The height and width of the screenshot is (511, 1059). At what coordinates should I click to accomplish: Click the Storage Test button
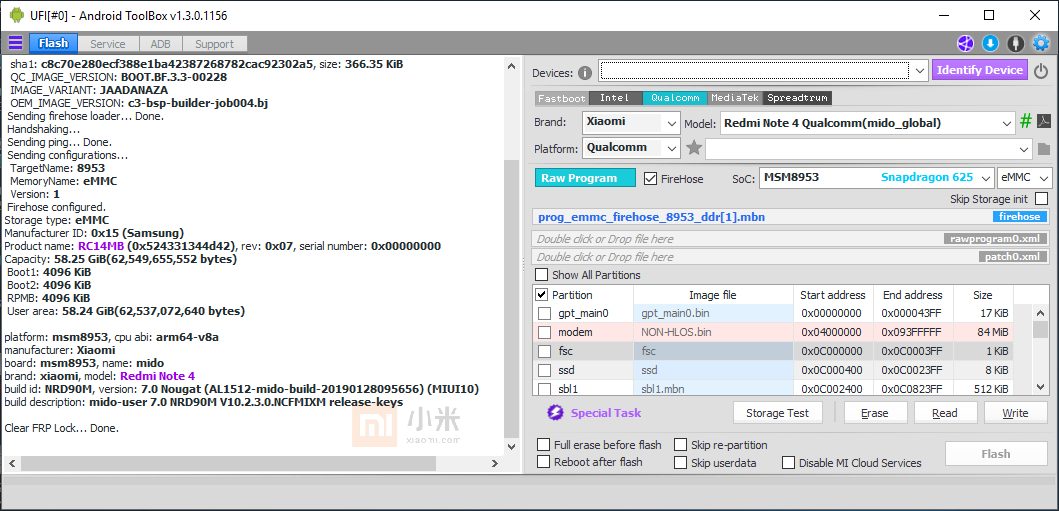click(779, 413)
